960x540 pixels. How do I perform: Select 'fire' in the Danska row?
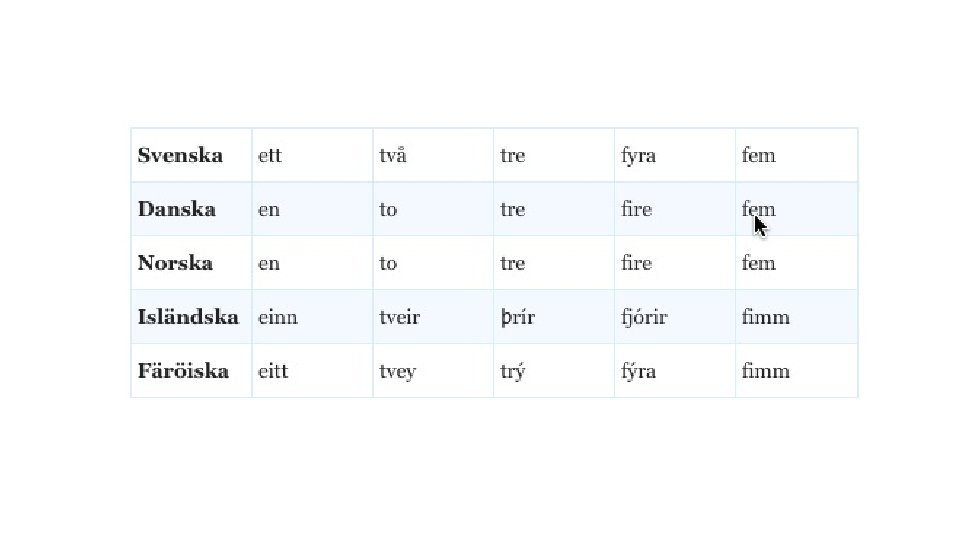pos(636,209)
